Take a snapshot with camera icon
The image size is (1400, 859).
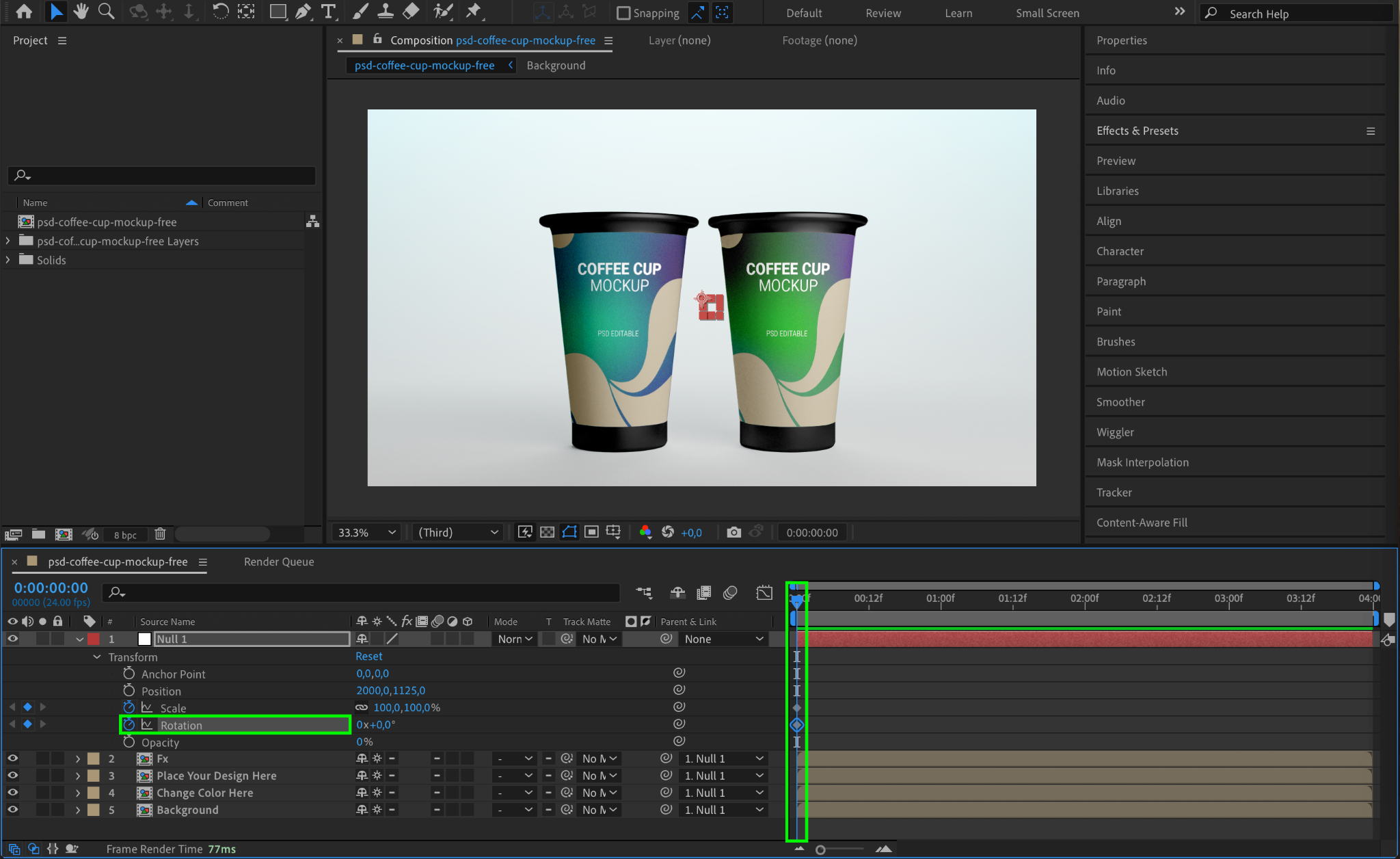tap(733, 532)
